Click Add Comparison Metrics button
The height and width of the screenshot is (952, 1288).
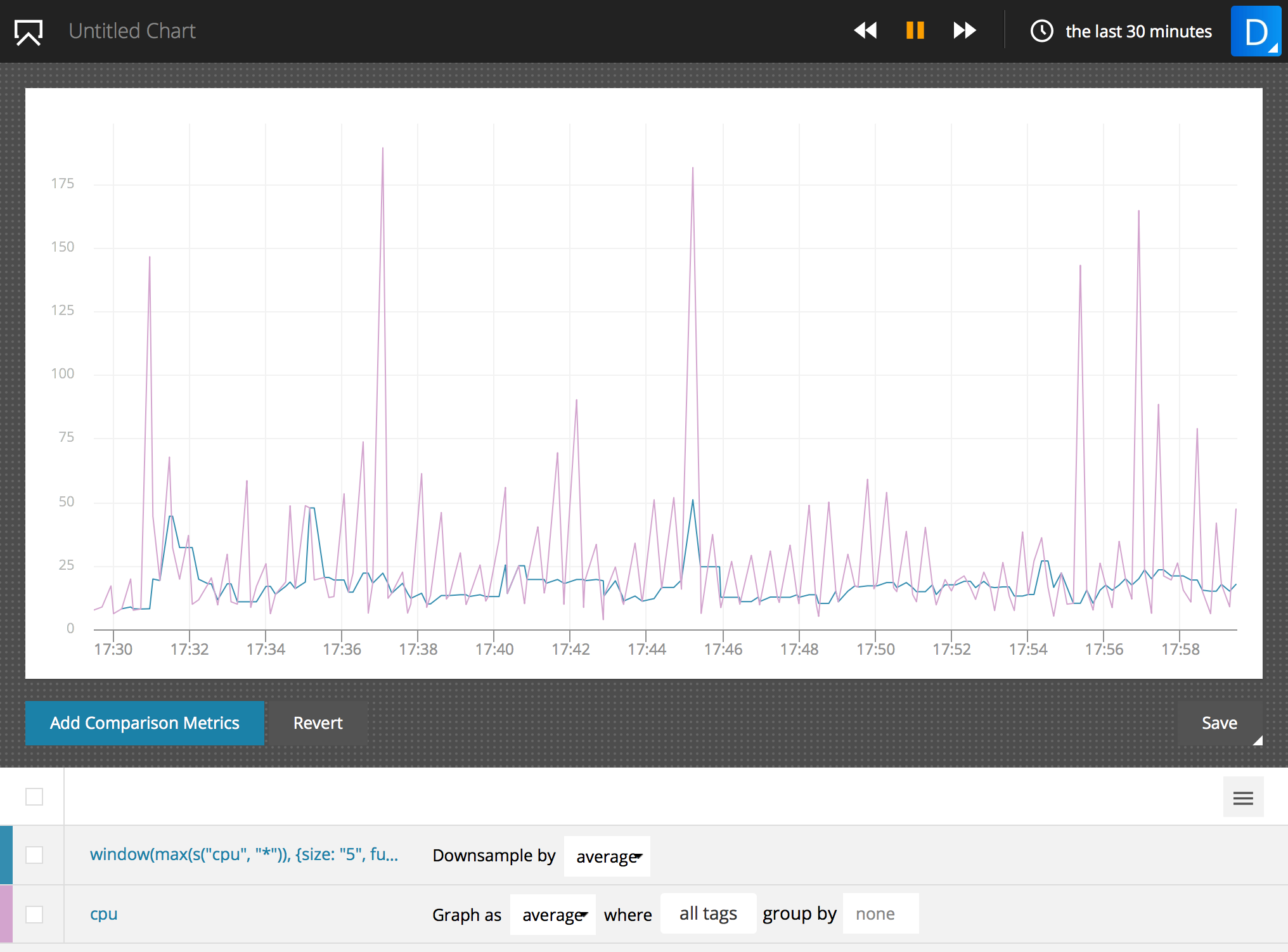coord(145,723)
